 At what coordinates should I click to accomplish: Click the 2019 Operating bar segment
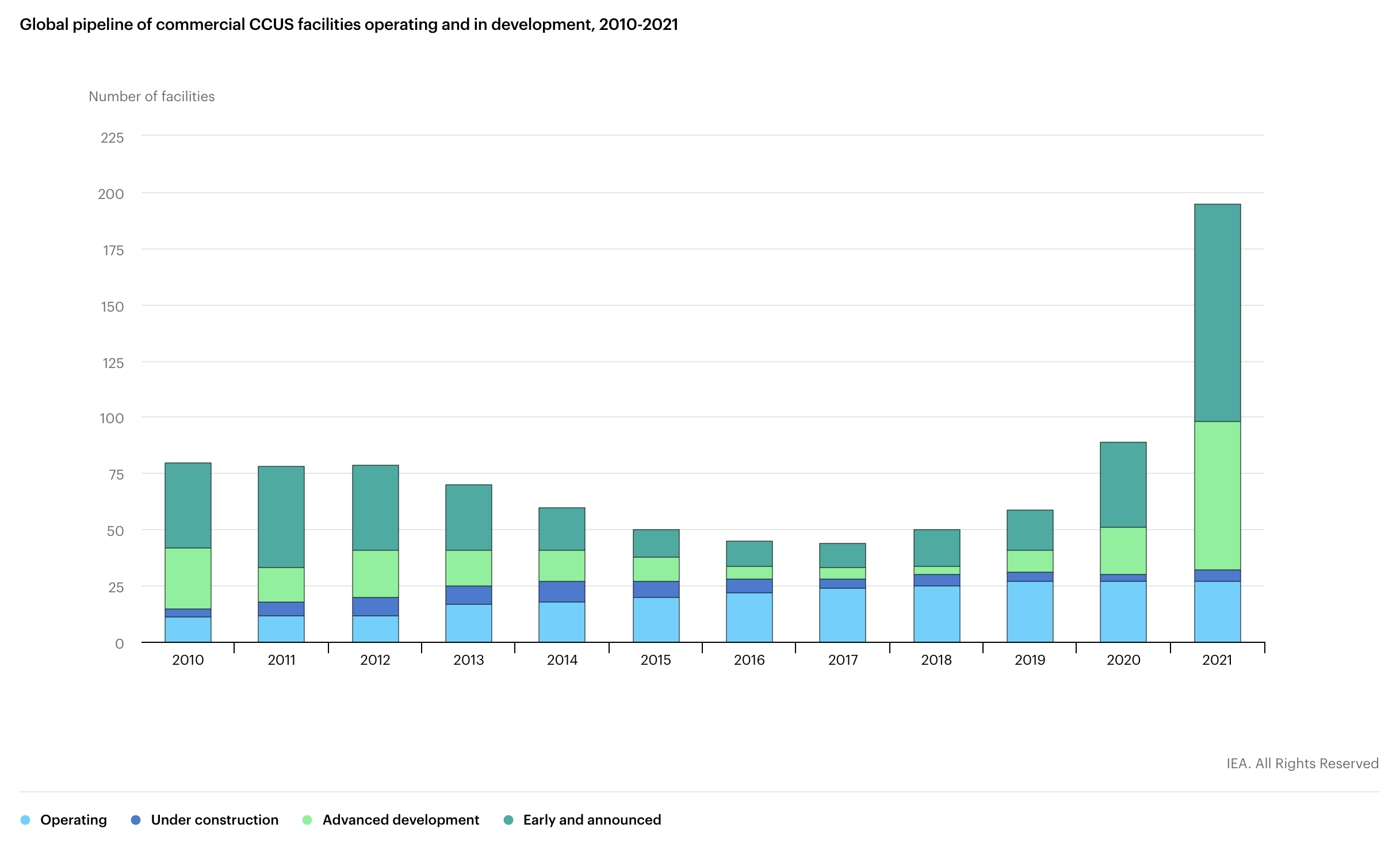click(x=1030, y=612)
